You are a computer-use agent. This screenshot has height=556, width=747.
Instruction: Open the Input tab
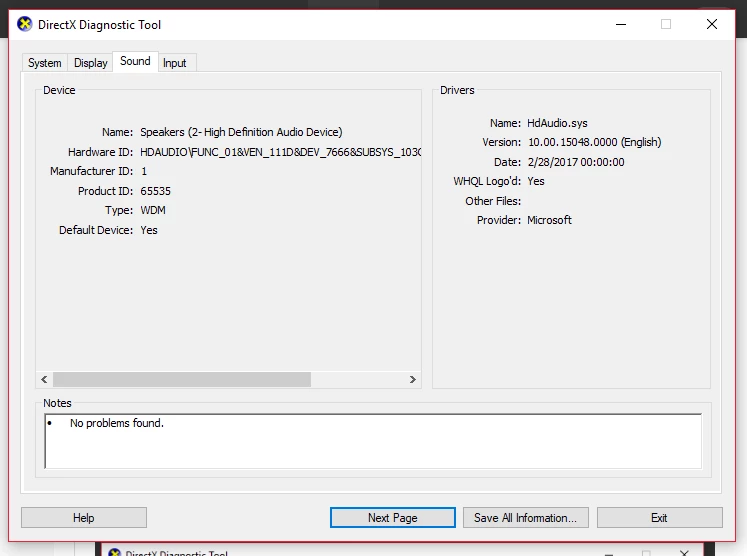[x=174, y=63]
